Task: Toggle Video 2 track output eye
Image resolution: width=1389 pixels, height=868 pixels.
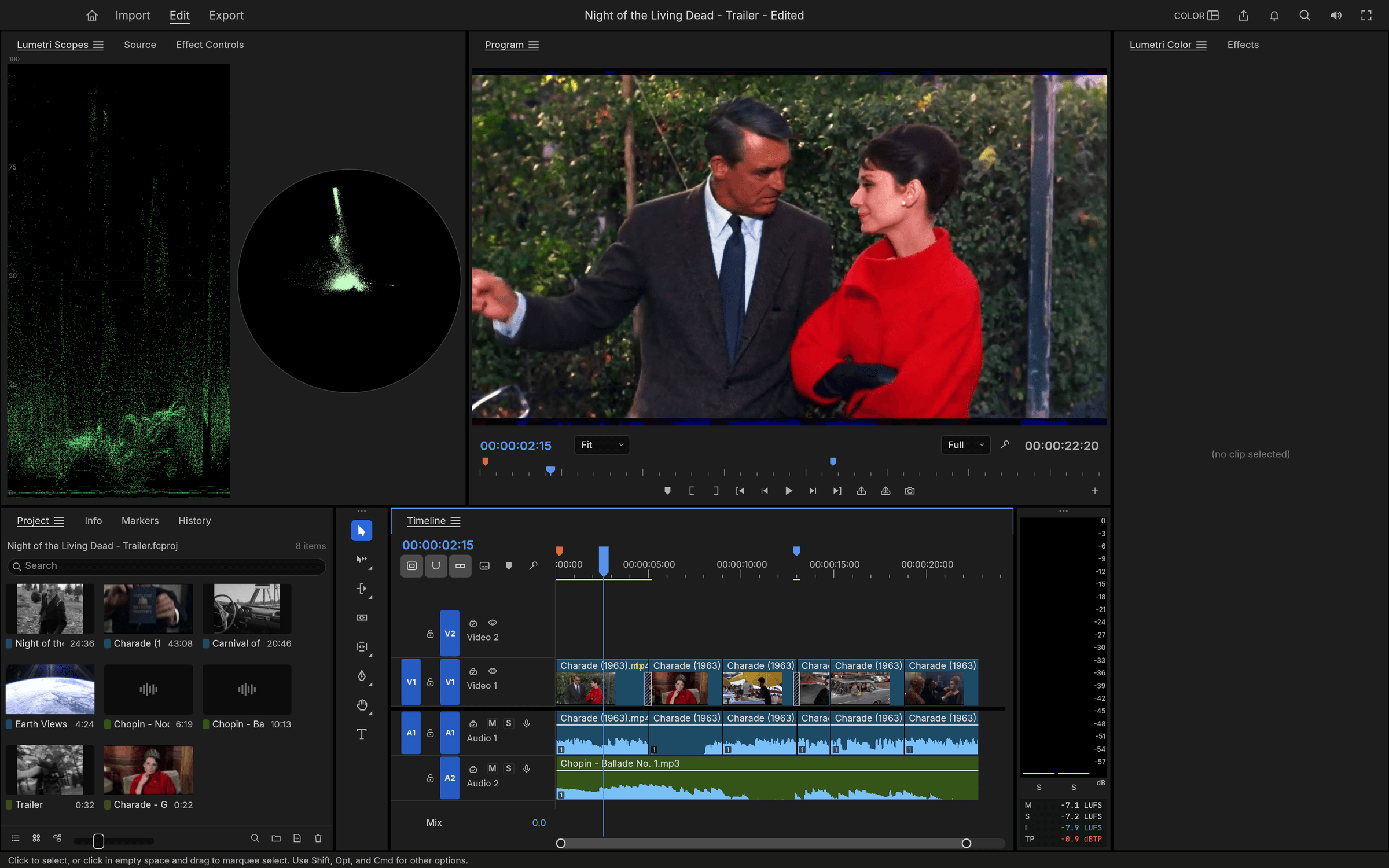Action: click(493, 623)
